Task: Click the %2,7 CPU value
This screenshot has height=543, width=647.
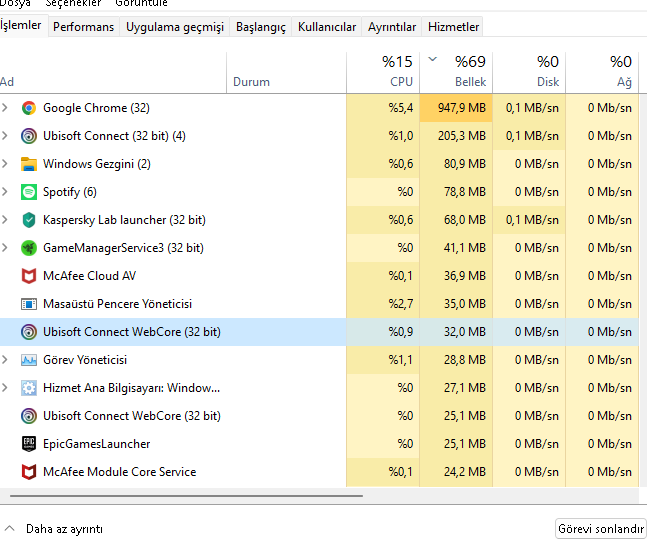Action: coord(401,304)
